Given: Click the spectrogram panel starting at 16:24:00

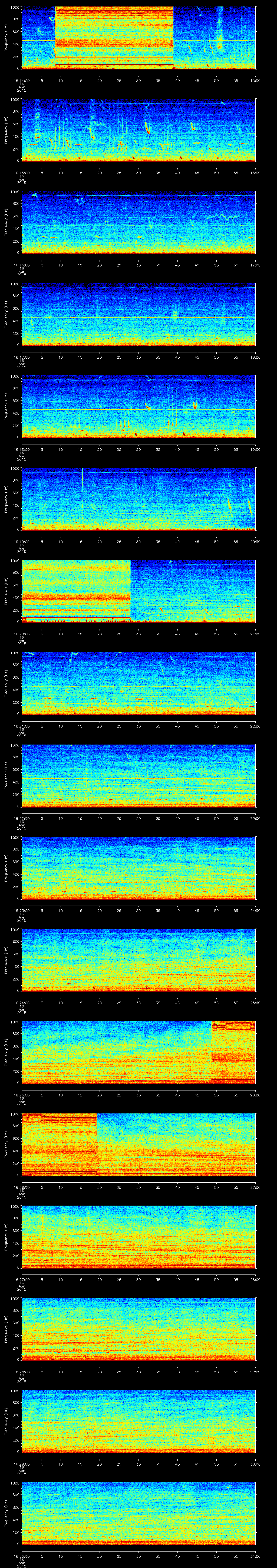Looking at the screenshot, I should (139, 960).
